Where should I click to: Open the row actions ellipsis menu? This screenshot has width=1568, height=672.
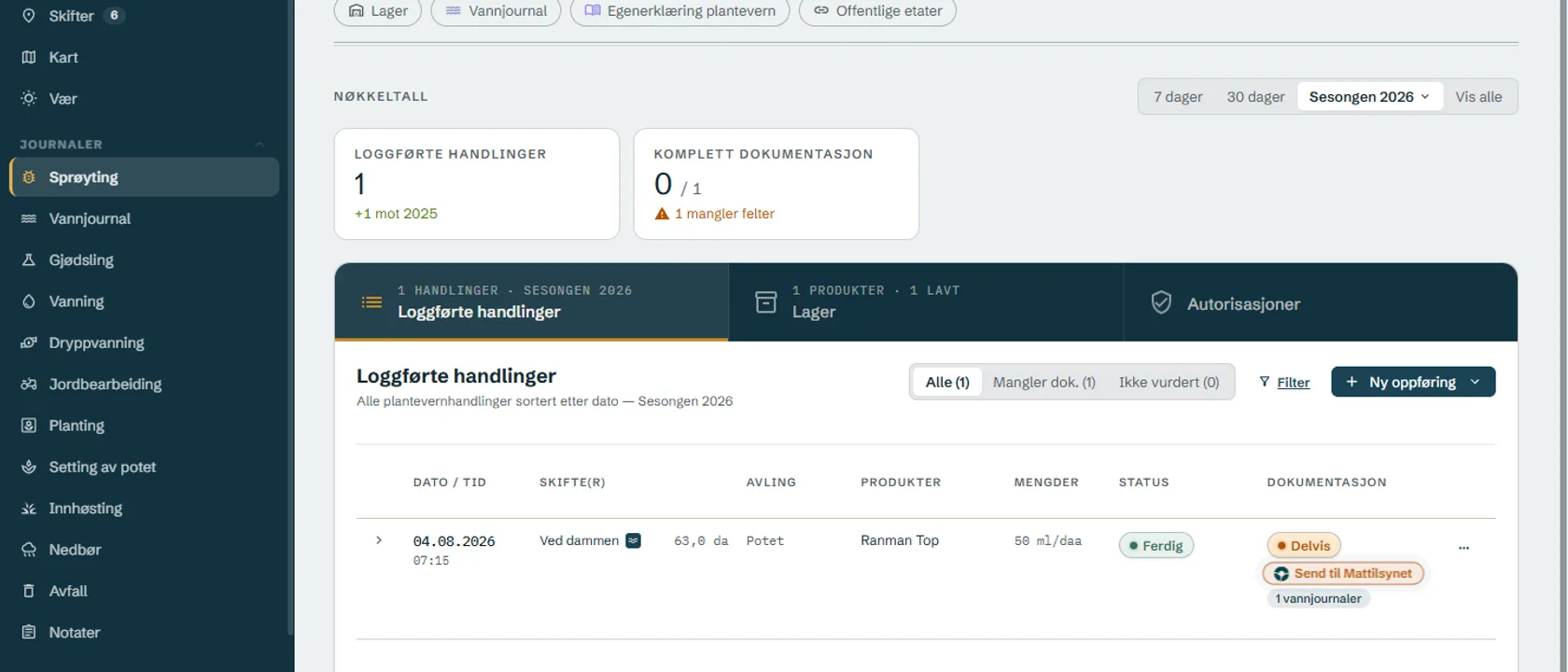click(1463, 548)
